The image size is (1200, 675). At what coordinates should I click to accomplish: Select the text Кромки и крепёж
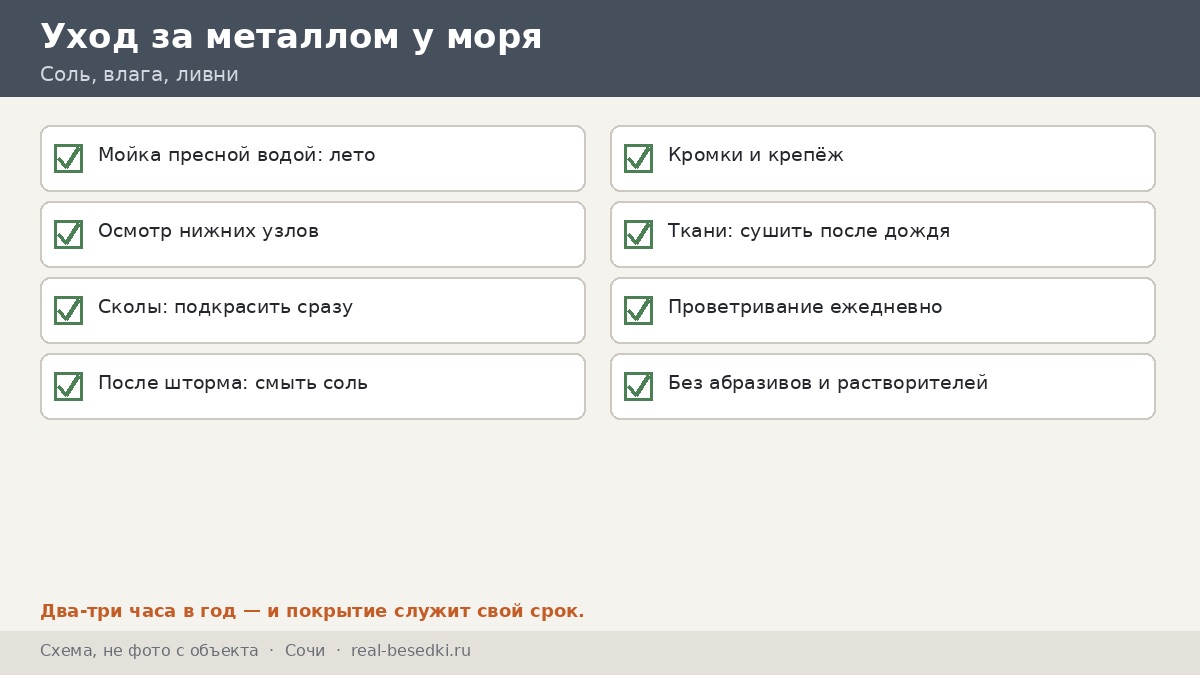pos(756,156)
